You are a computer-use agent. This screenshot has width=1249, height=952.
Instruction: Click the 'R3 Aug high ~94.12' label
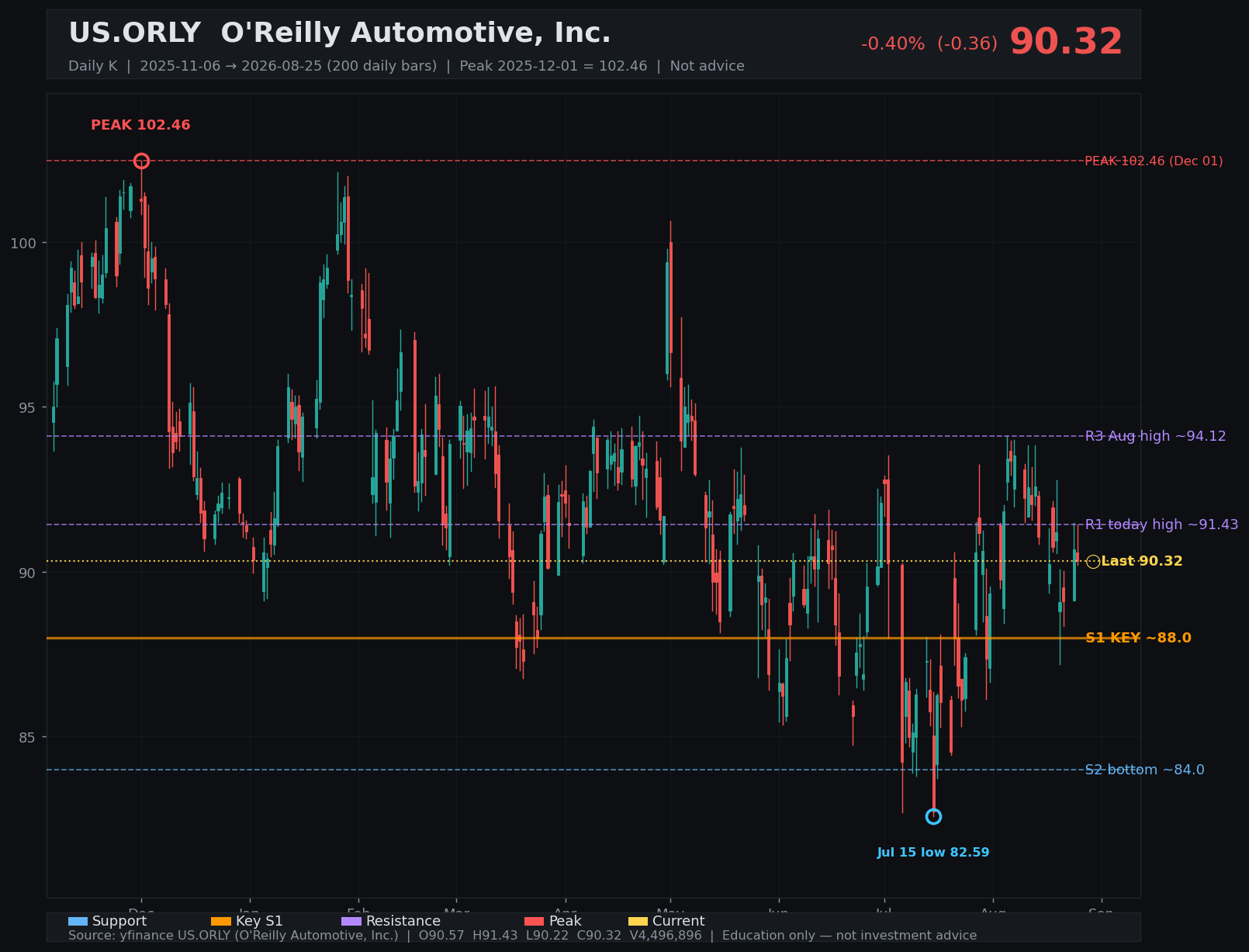(x=1156, y=436)
